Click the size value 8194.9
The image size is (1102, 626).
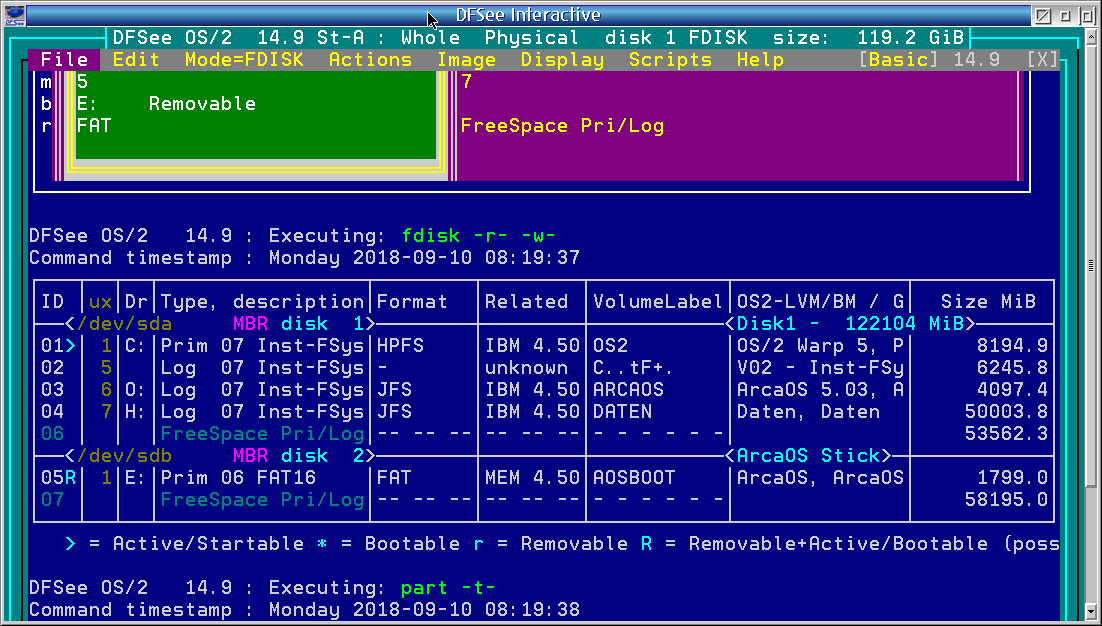(x=1012, y=346)
